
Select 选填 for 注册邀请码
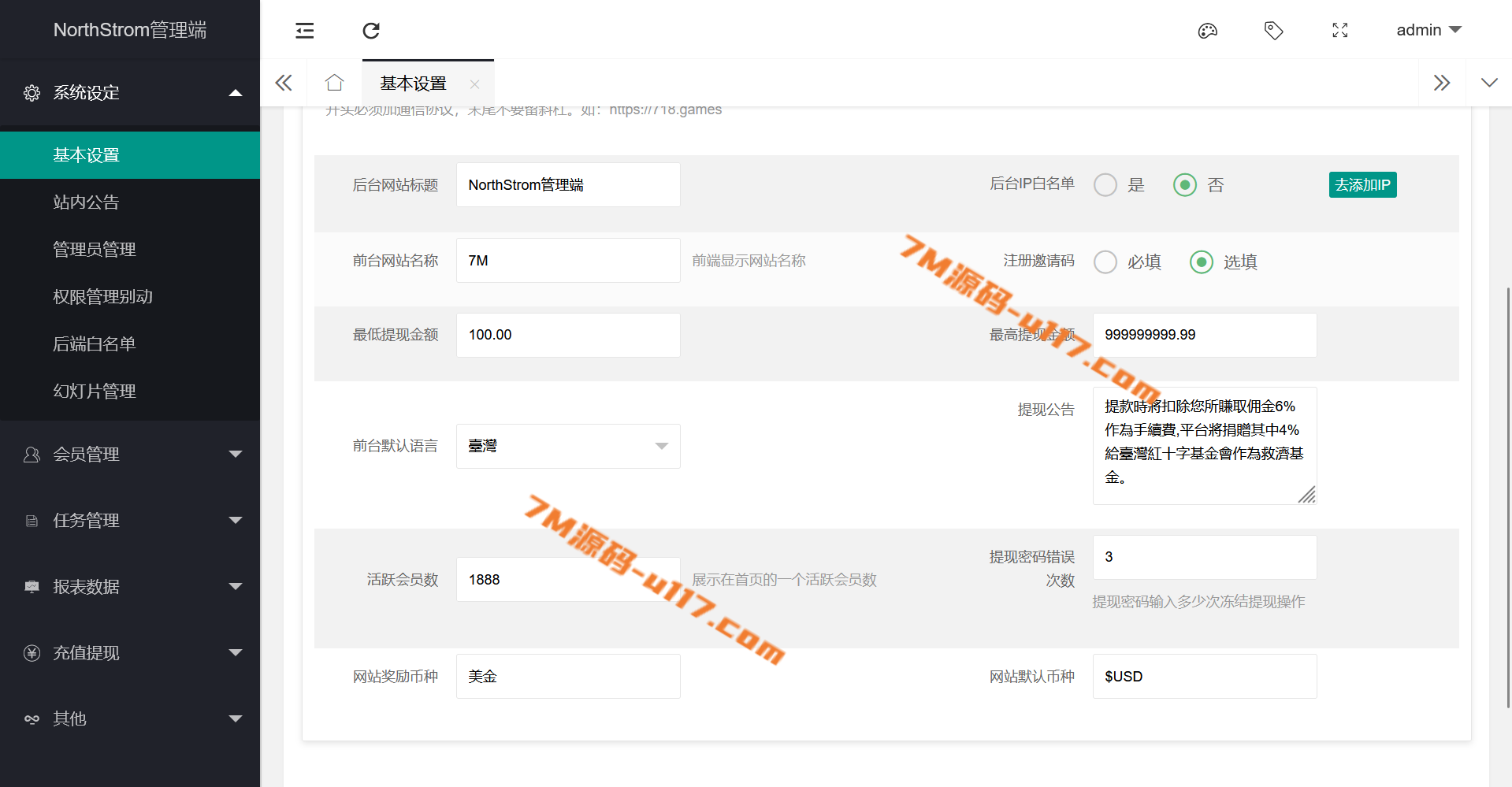pyautogui.click(x=1201, y=262)
